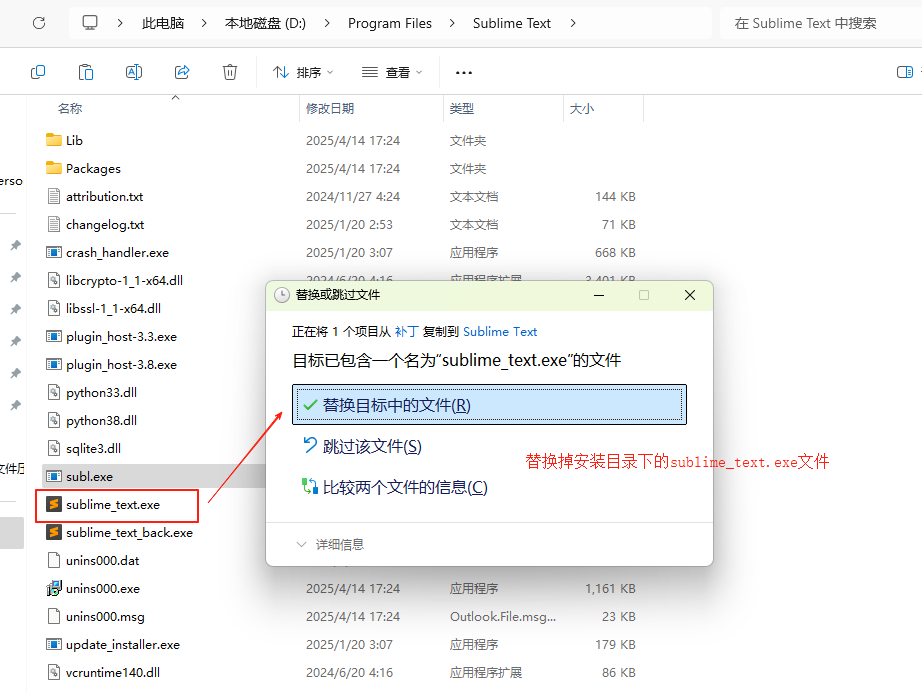Click Sublime Text destination link in dialog
Viewport: 922px width, 693px height.
click(x=500, y=332)
